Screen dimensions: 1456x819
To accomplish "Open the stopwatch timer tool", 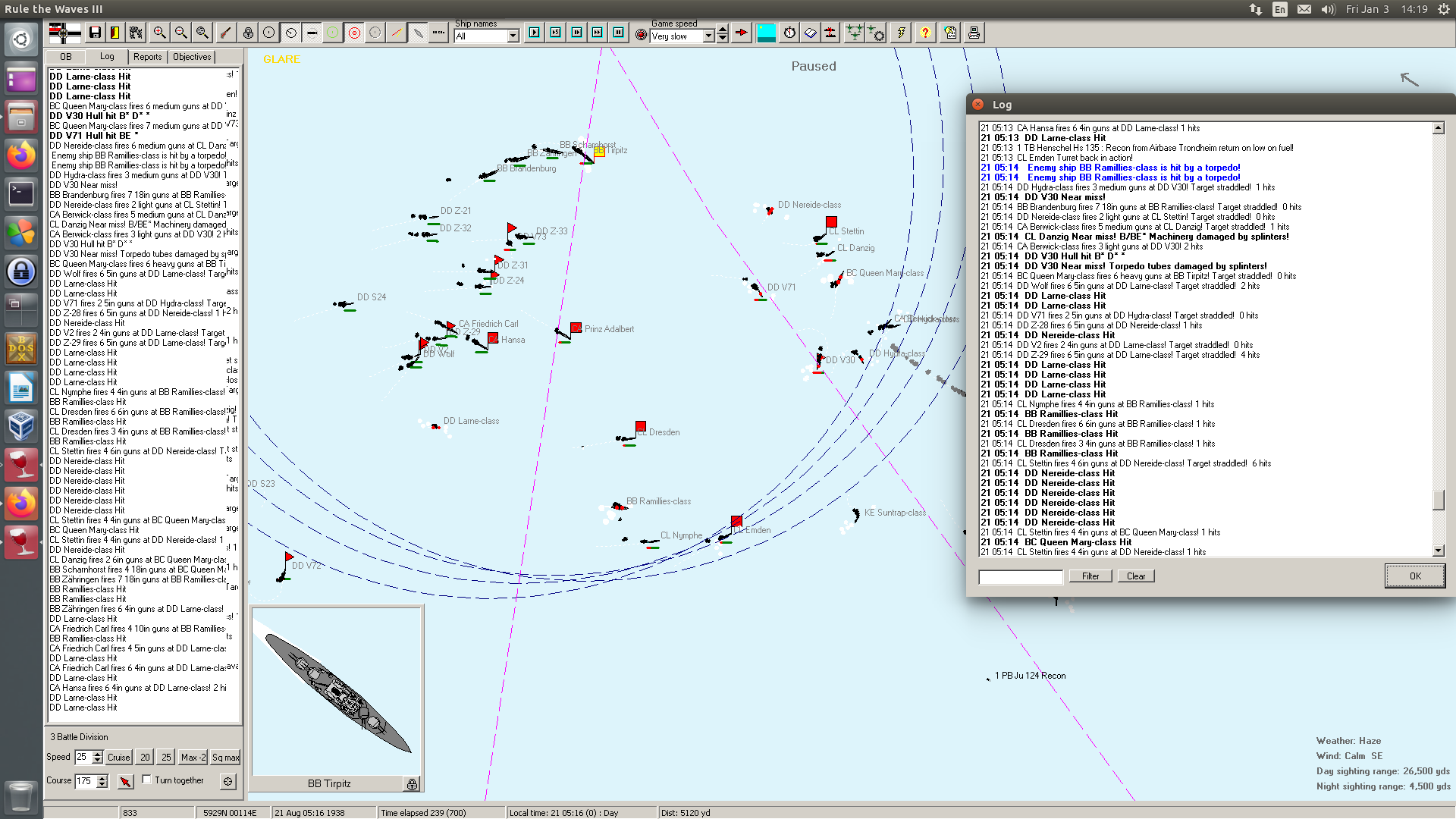I will pos(789,33).
